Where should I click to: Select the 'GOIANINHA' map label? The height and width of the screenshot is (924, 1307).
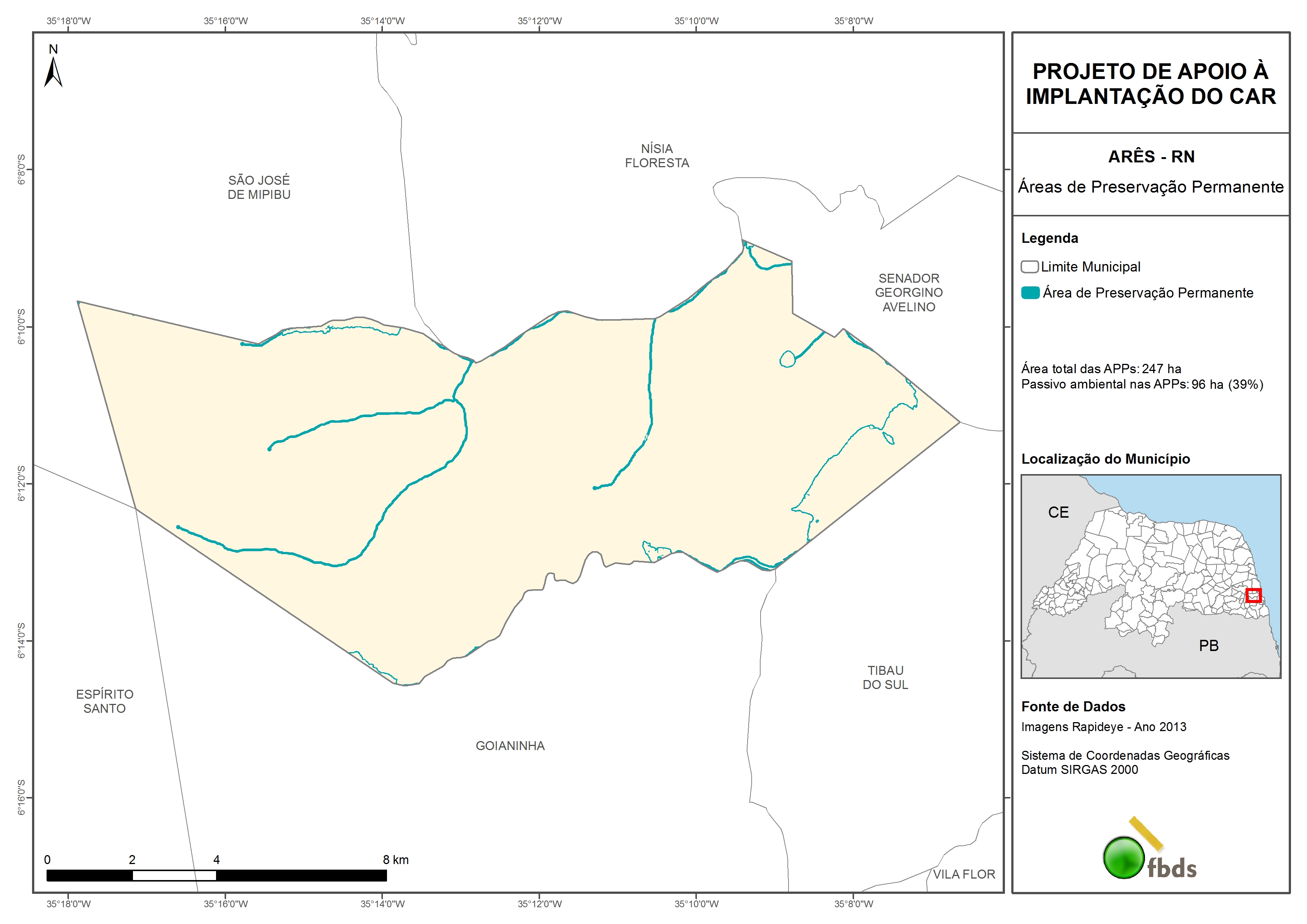click(x=510, y=746)
